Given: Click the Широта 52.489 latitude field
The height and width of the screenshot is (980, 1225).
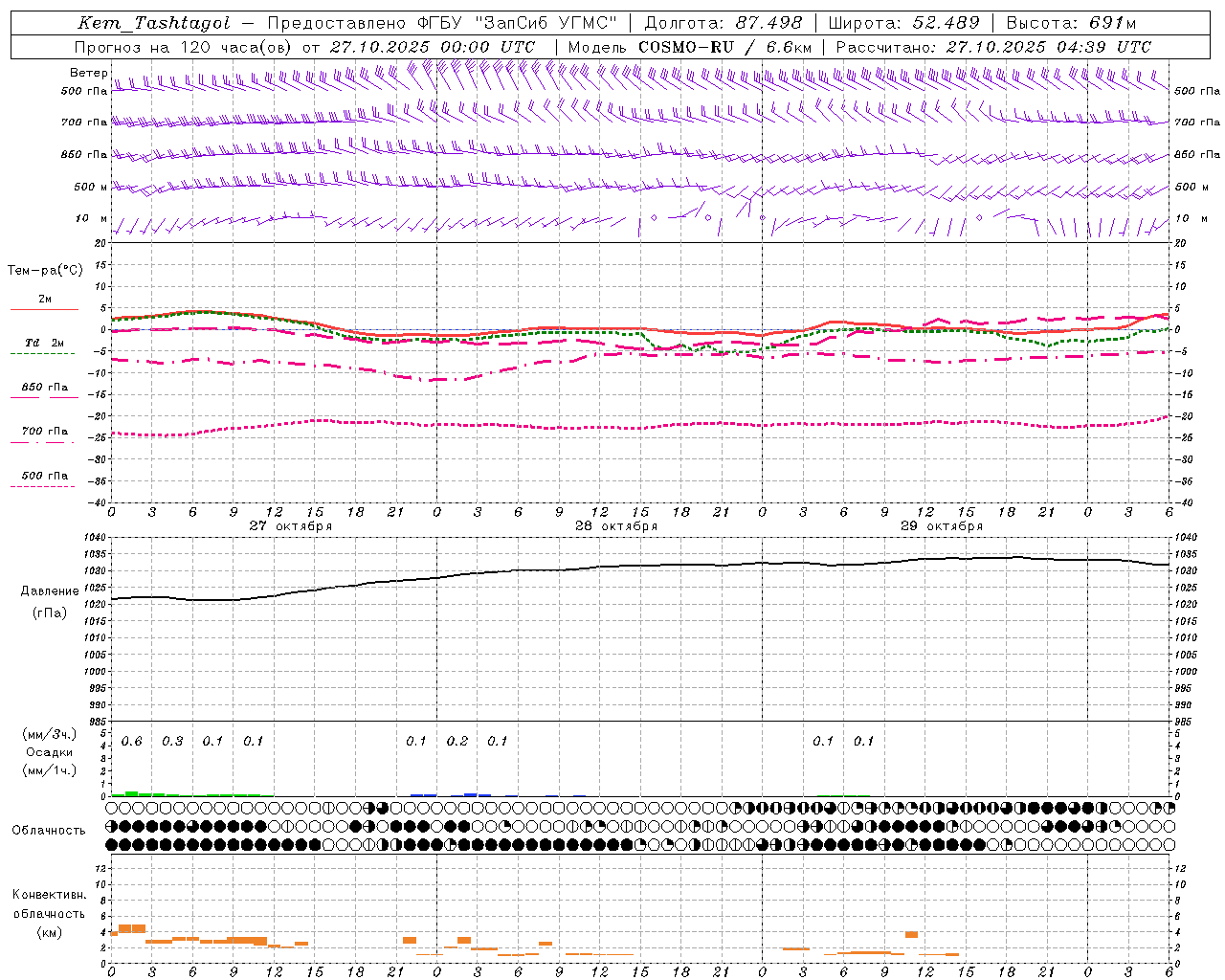Looking at the screenshot, I should 903,23.
